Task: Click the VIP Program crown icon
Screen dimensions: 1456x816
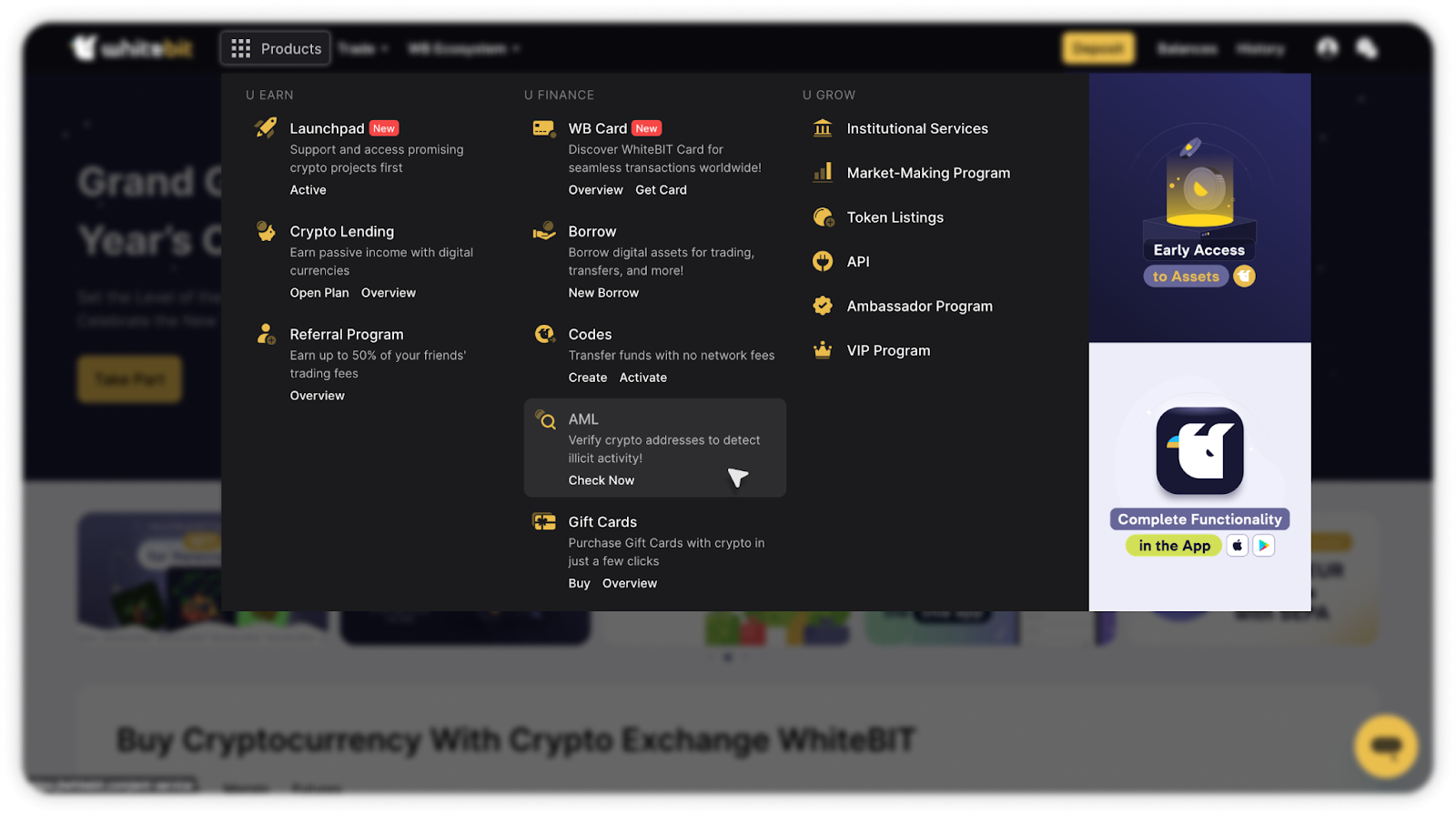Action: pyautogui.click(x=823, y=350)
